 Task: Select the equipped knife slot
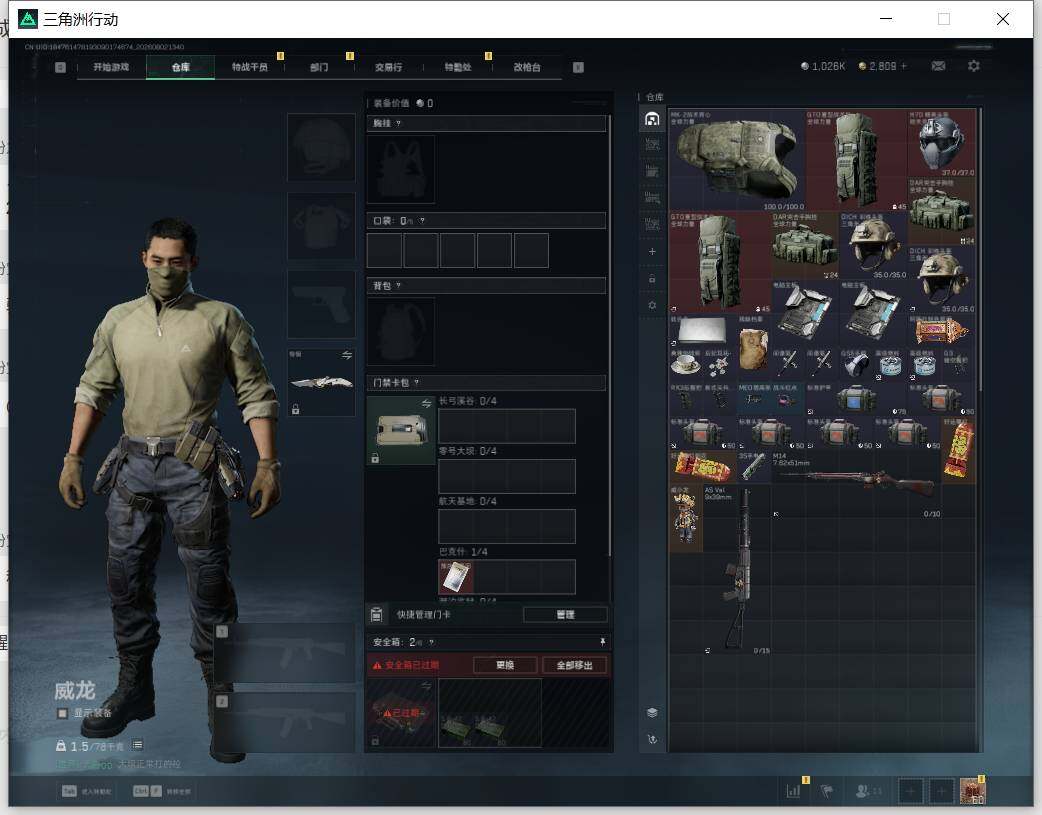tap(321, 382)
